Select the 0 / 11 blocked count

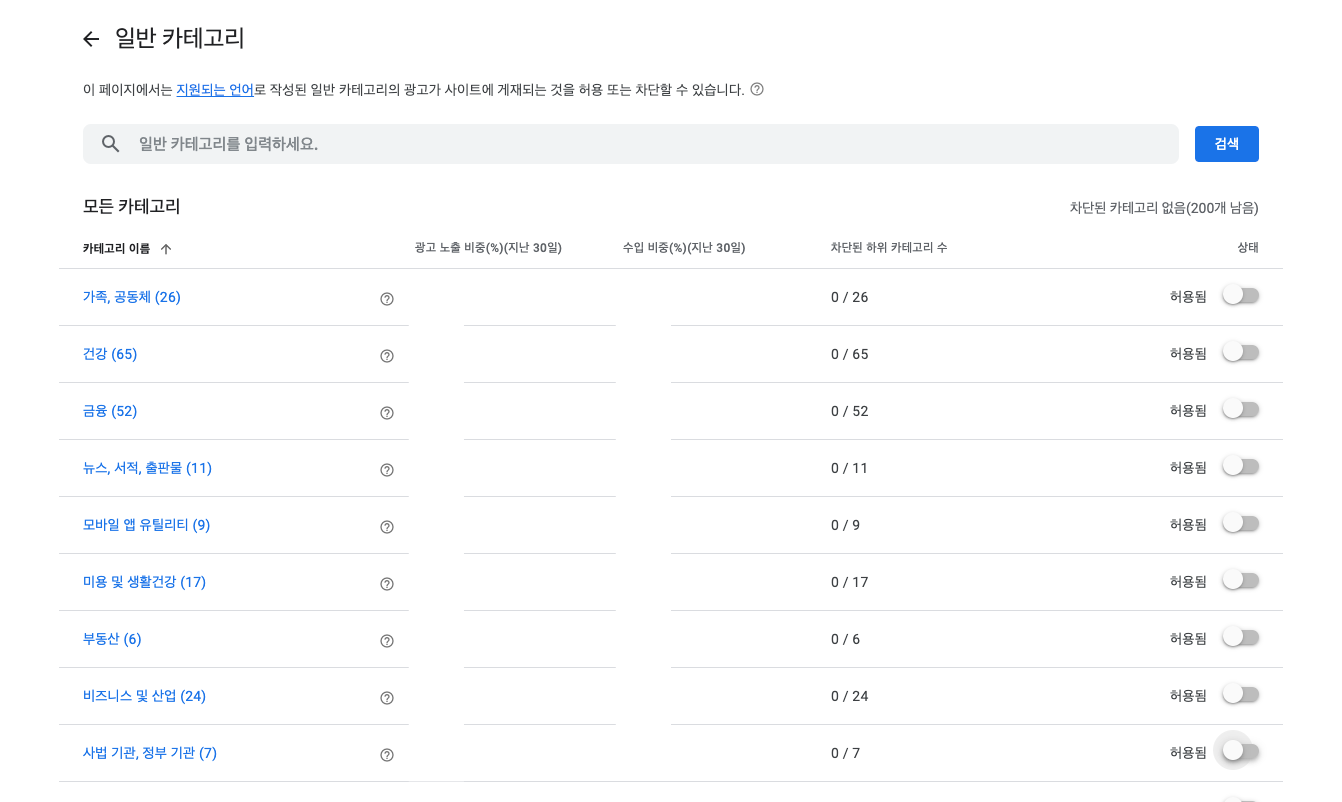pos(850,469)
